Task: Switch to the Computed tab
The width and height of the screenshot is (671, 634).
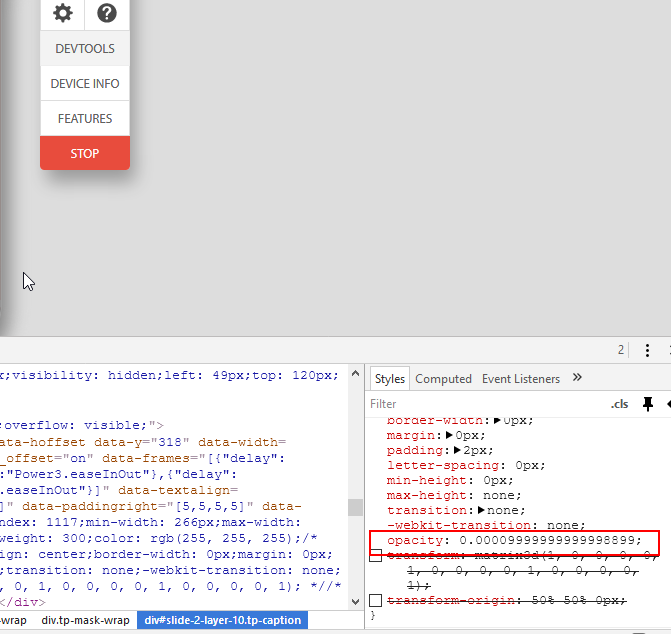Action: click(x=443, y=379)
